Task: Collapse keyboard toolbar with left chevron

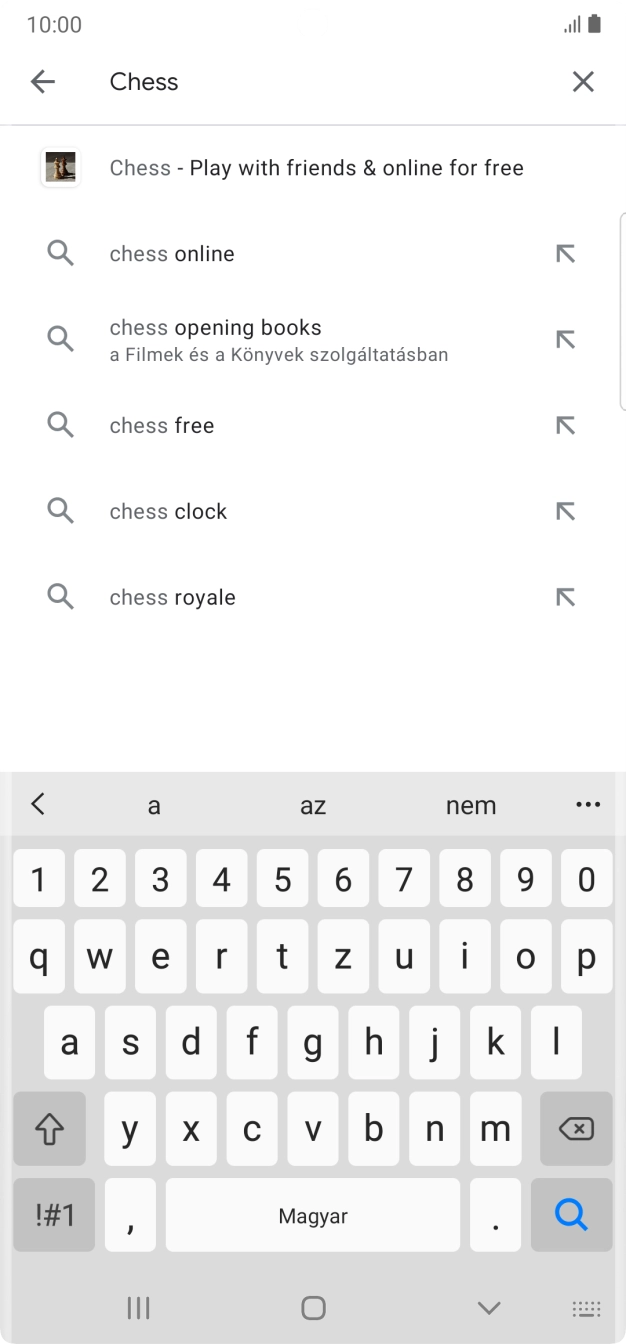Action: [x=38, y=804]
